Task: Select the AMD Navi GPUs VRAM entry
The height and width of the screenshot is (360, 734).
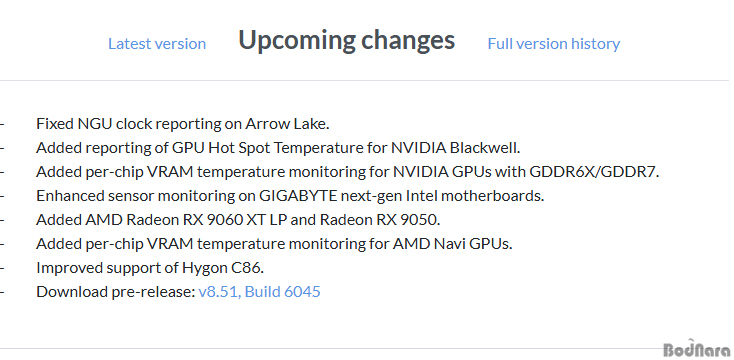Action: click(274, 243)
